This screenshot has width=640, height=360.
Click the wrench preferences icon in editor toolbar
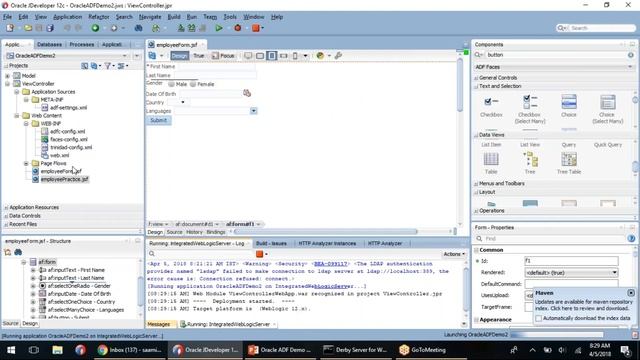point(338,56)
